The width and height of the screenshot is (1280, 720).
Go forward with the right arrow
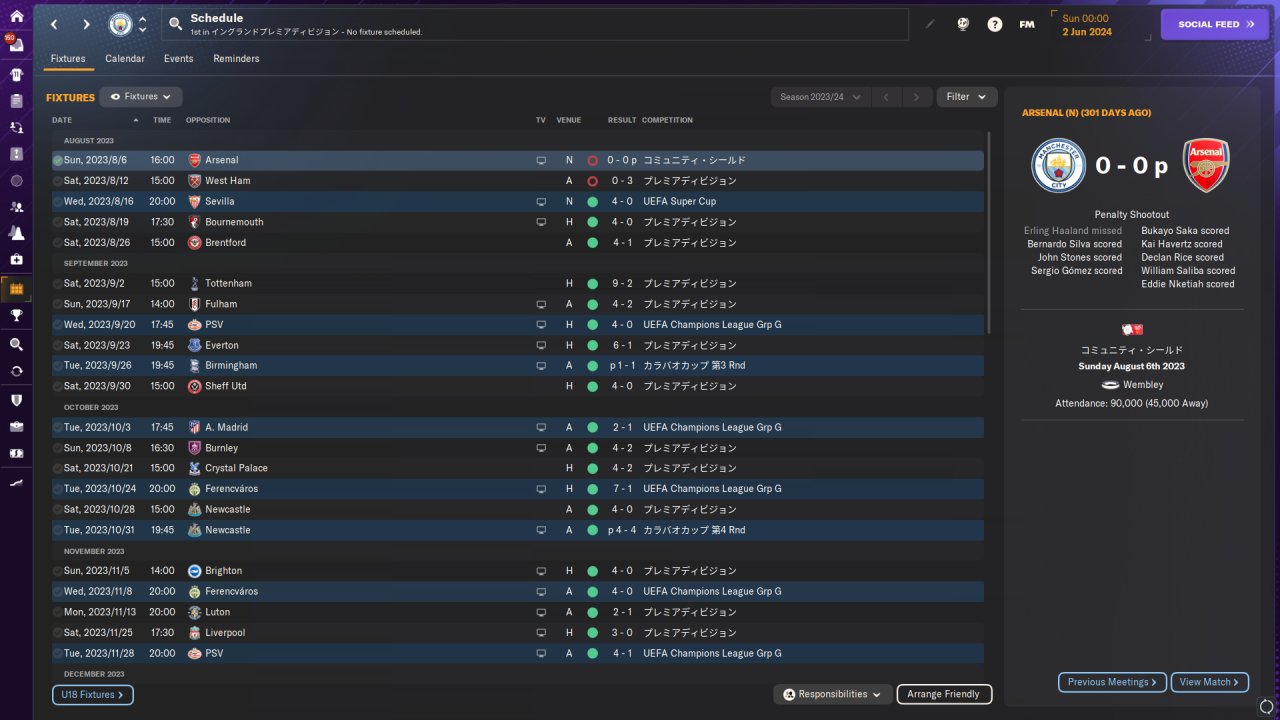[x=87, y=24]
